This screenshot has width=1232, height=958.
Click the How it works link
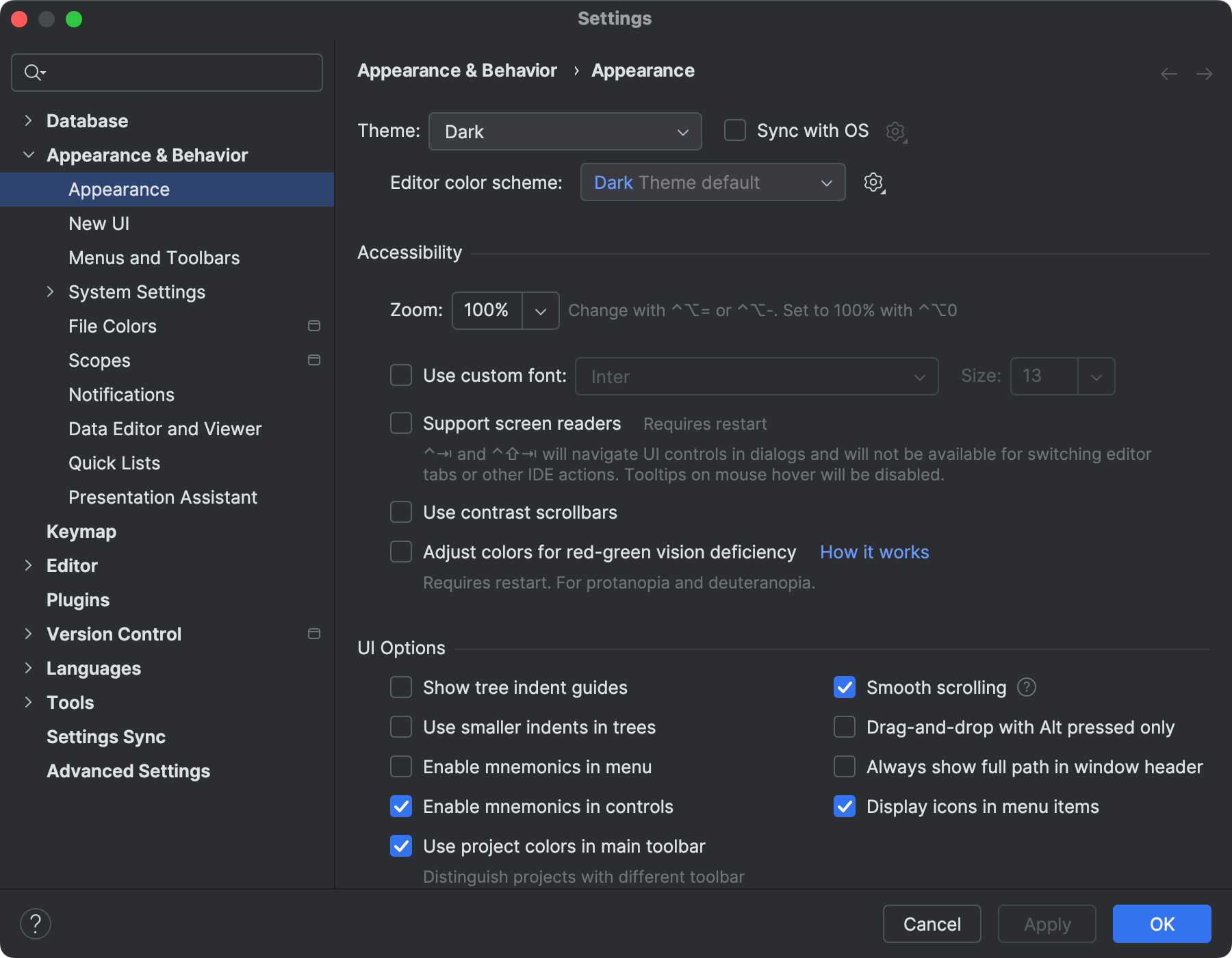coord(874,552)
